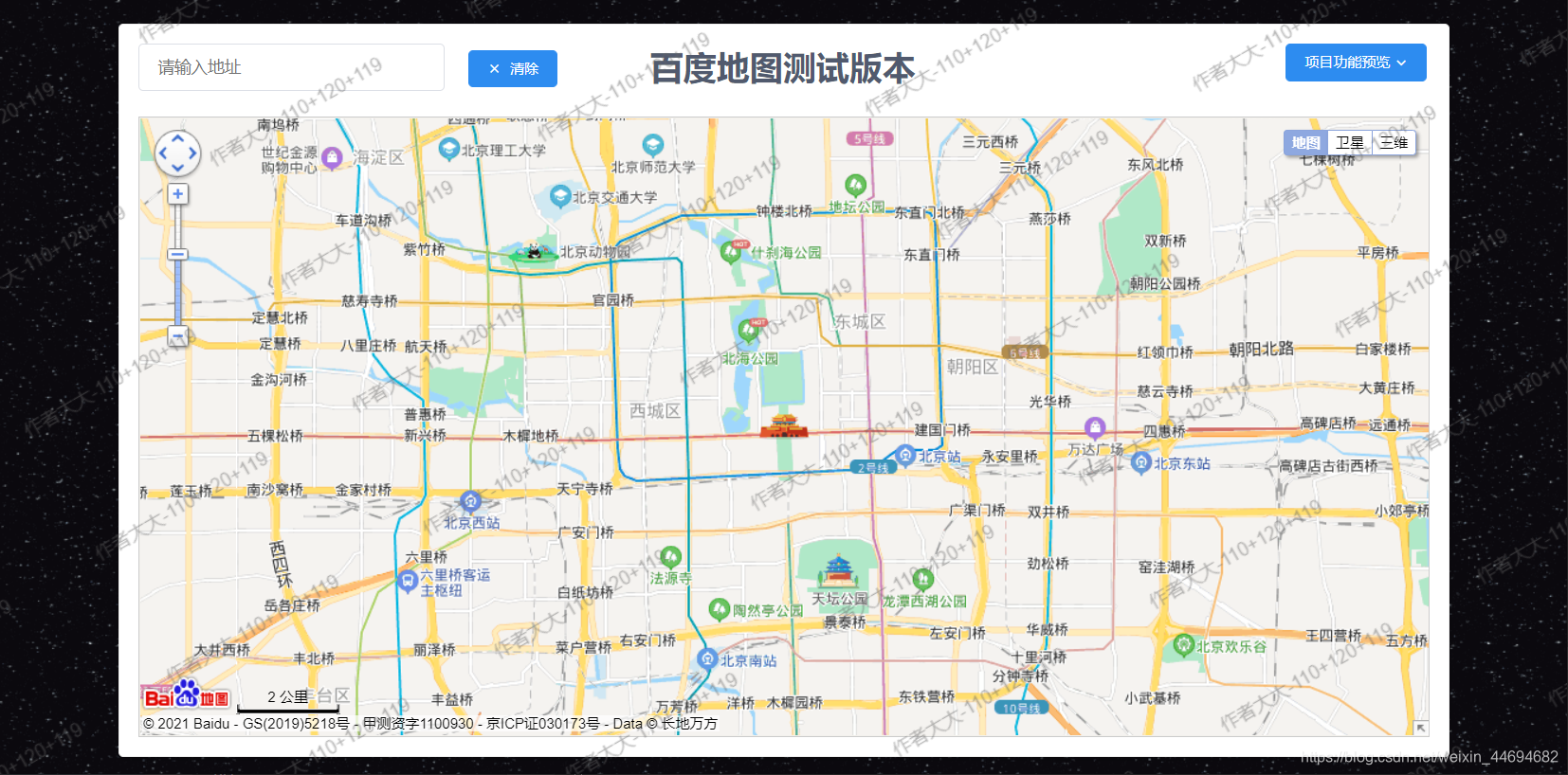Screen dimensions: 1568x775
Task: Click the blog.csdn.net source URL
Action: pyautogui.click(x=1430, y=757)
